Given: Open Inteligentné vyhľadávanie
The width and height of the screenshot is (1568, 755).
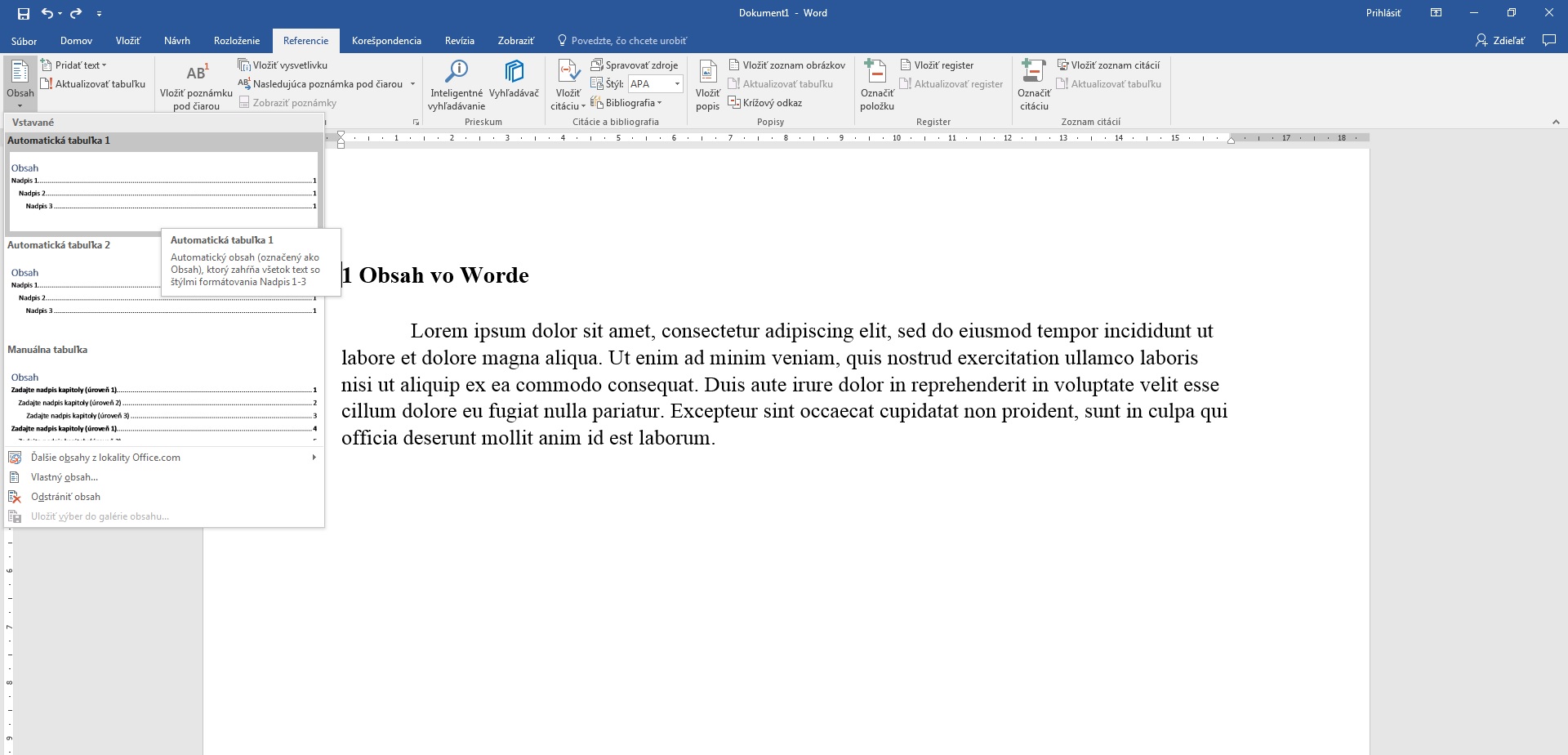Looking at the screenshot, I should (x=457, y=85).
